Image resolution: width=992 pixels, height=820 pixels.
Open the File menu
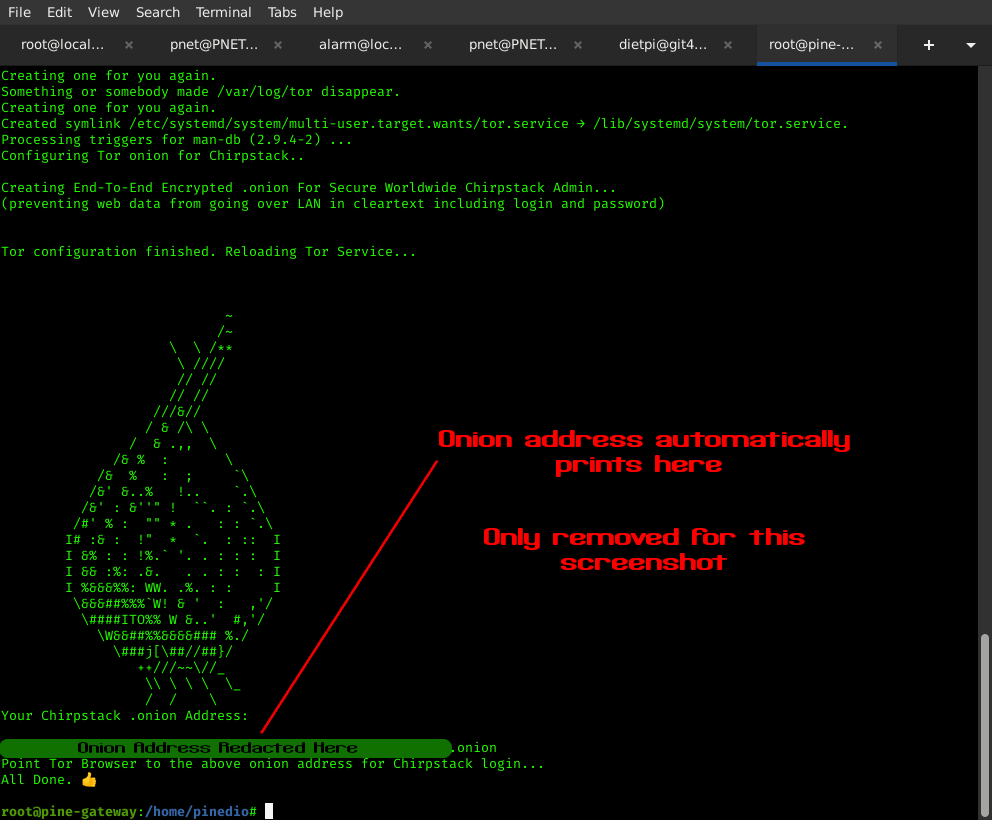tap(19, 12)
